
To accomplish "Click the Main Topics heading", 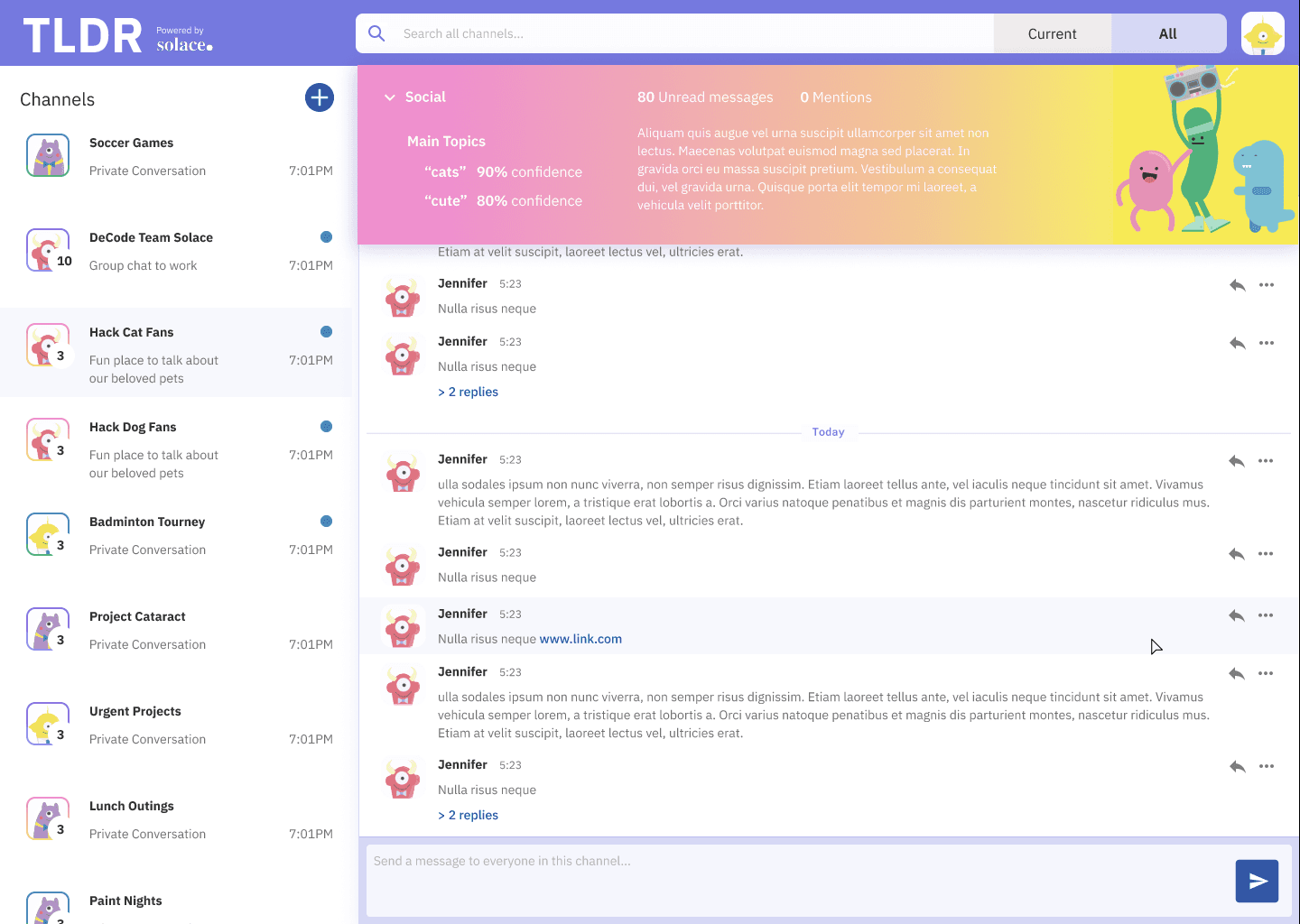I will 446,141.
